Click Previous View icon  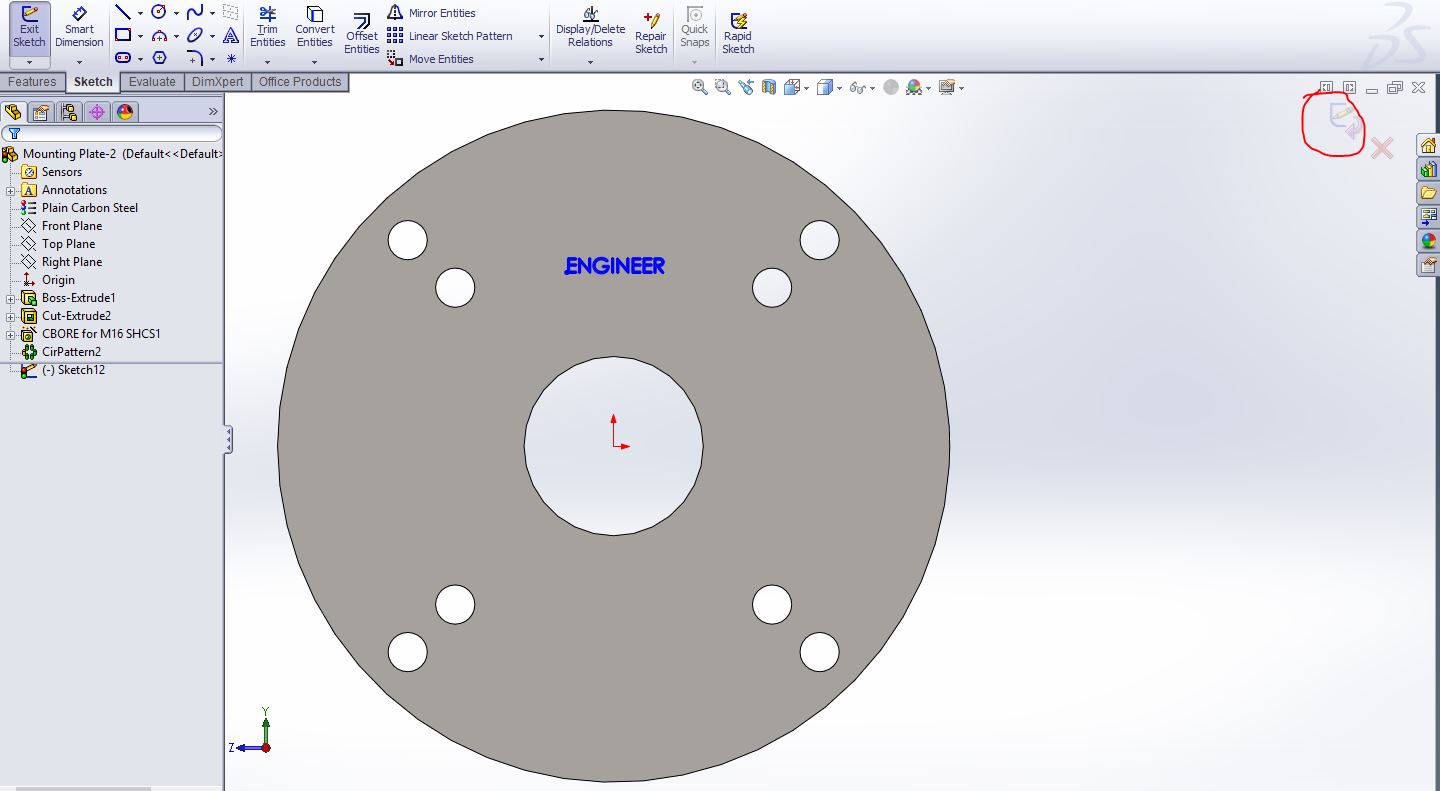[746, 88]
